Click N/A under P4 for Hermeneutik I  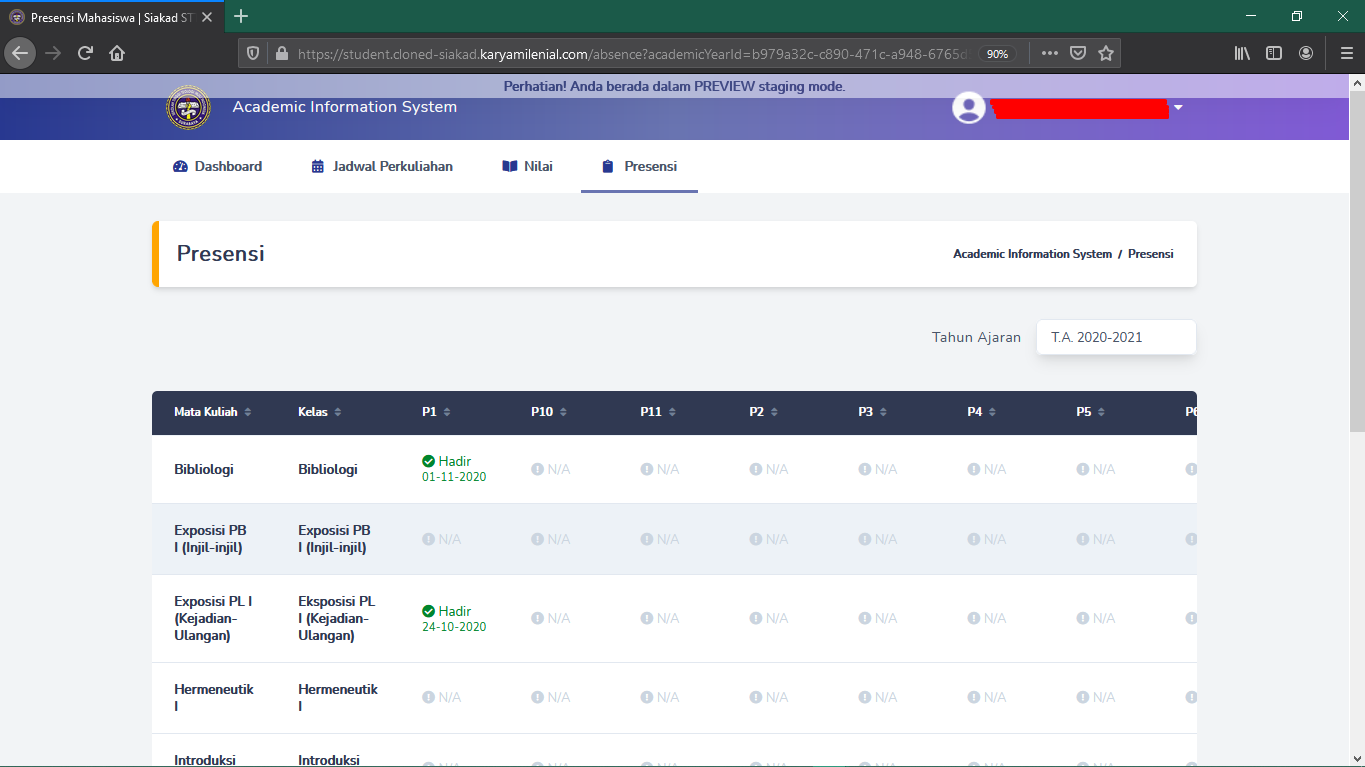coord(987,697)
